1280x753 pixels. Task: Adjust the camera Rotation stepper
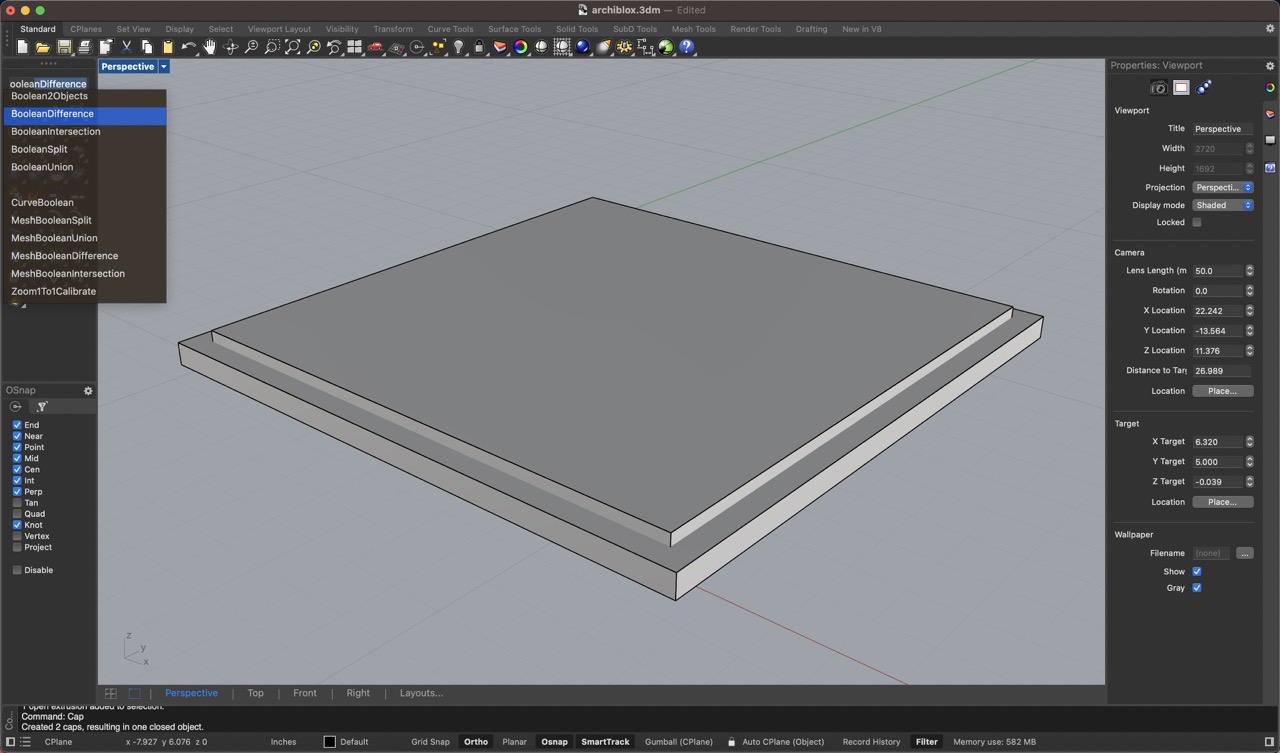pos(1249,291)
